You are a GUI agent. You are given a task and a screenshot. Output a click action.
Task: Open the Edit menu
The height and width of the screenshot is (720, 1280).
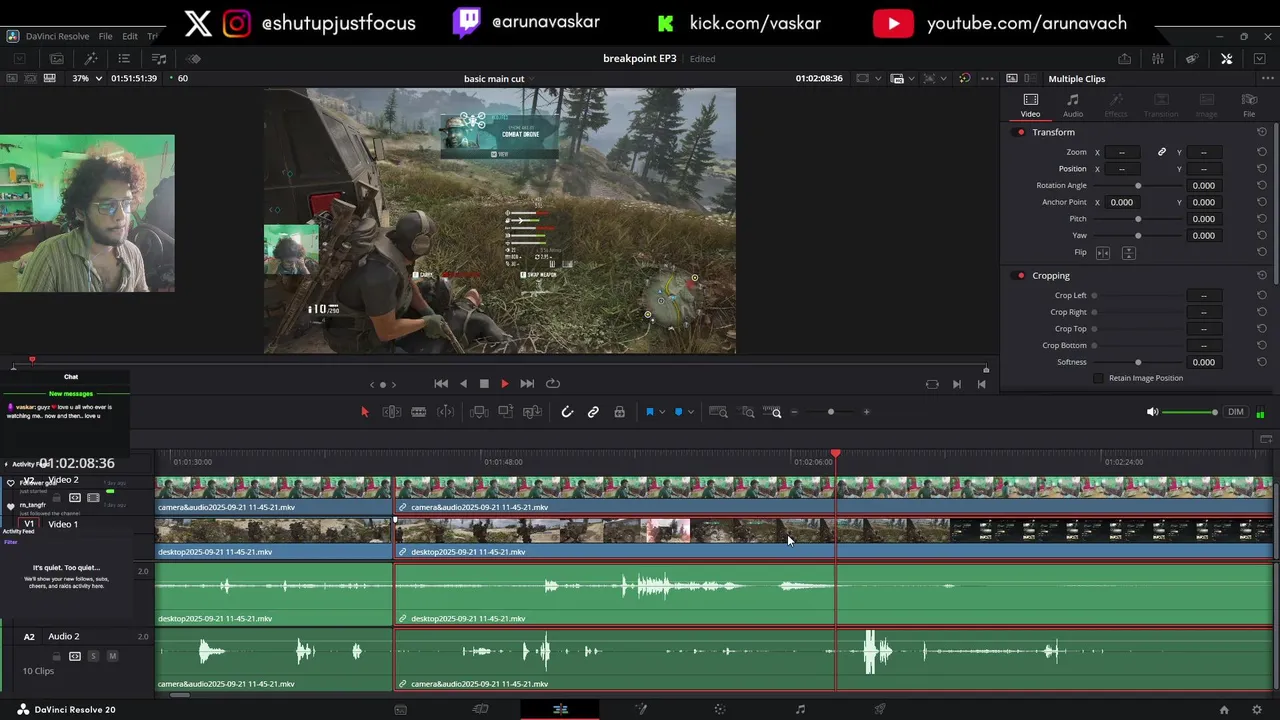[x=130, y=36]
